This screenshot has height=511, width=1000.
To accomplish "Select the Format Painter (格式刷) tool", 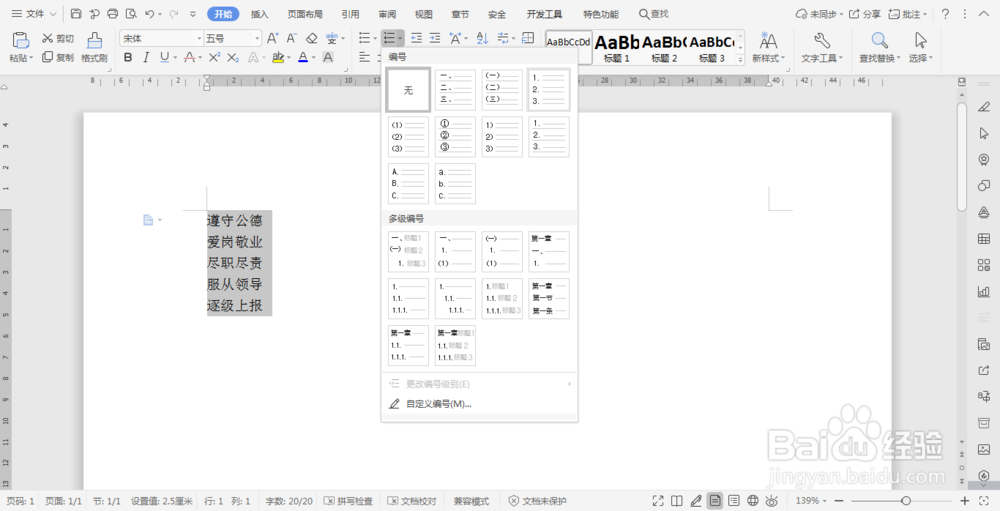I will pyautogui.click(x=94, y=47).
